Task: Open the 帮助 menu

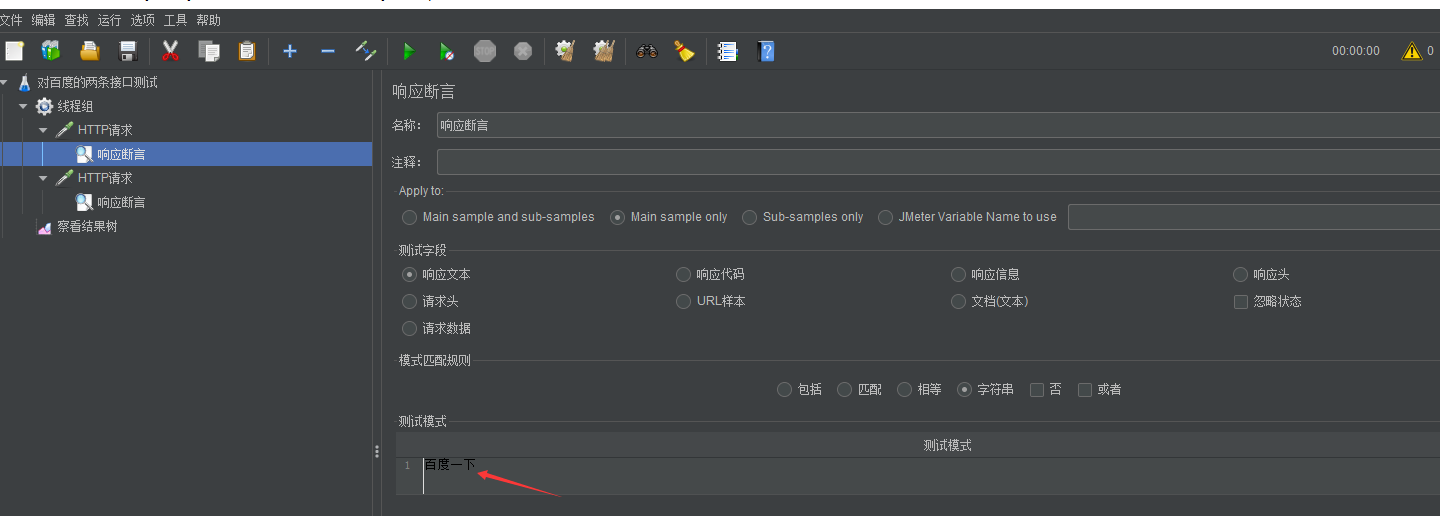Action: pyautogui.click(x=209, y=20)
